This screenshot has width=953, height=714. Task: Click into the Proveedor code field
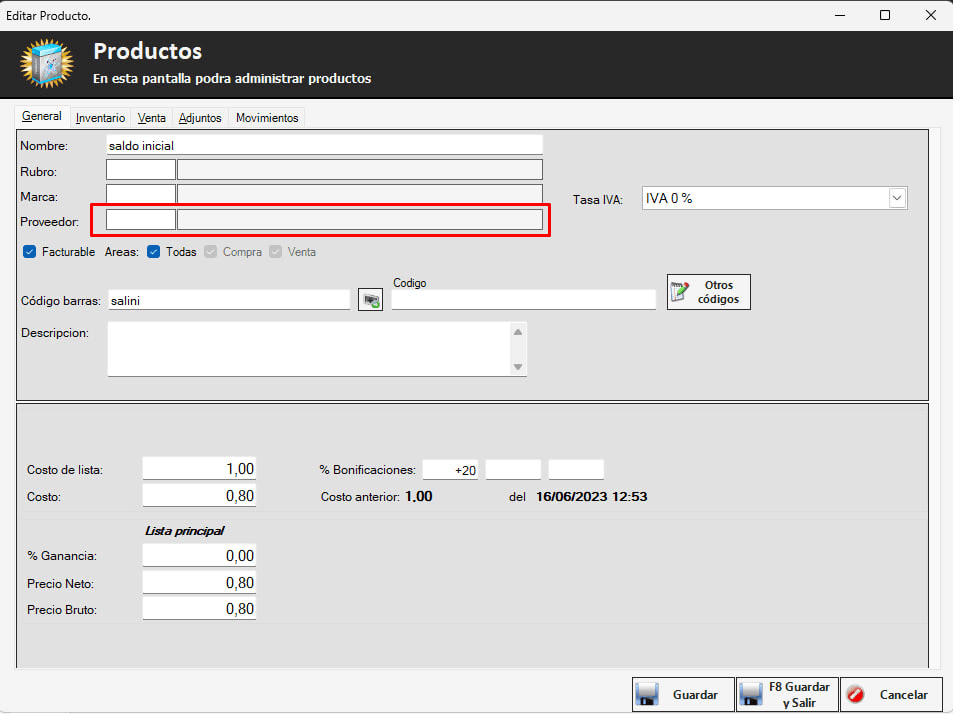(x=141, y=220)
